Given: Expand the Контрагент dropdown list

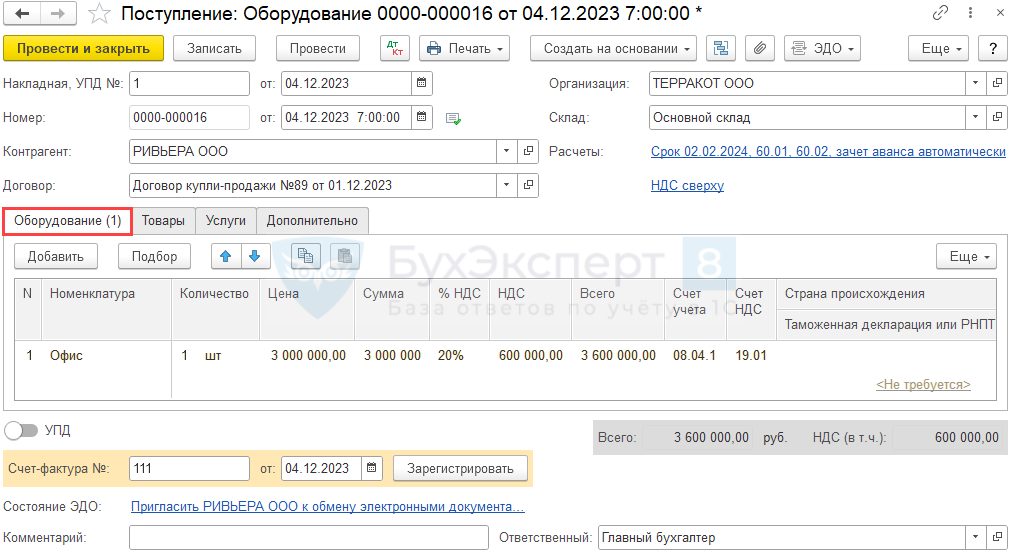Looking at the screenshot, I should click(506, 152).
